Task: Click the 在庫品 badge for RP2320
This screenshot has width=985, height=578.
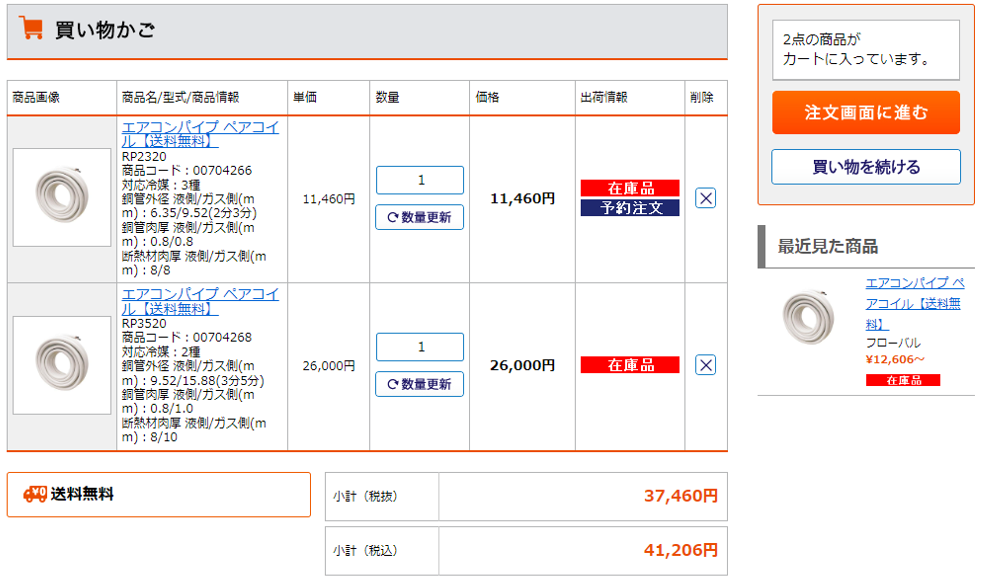Action: coord(630,188)
